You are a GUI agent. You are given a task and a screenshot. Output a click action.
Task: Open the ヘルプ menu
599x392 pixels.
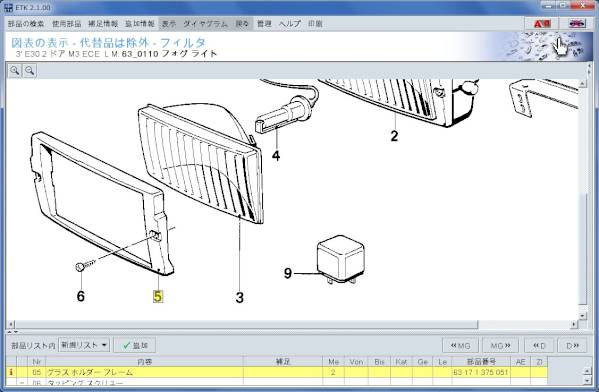[290, 24]
